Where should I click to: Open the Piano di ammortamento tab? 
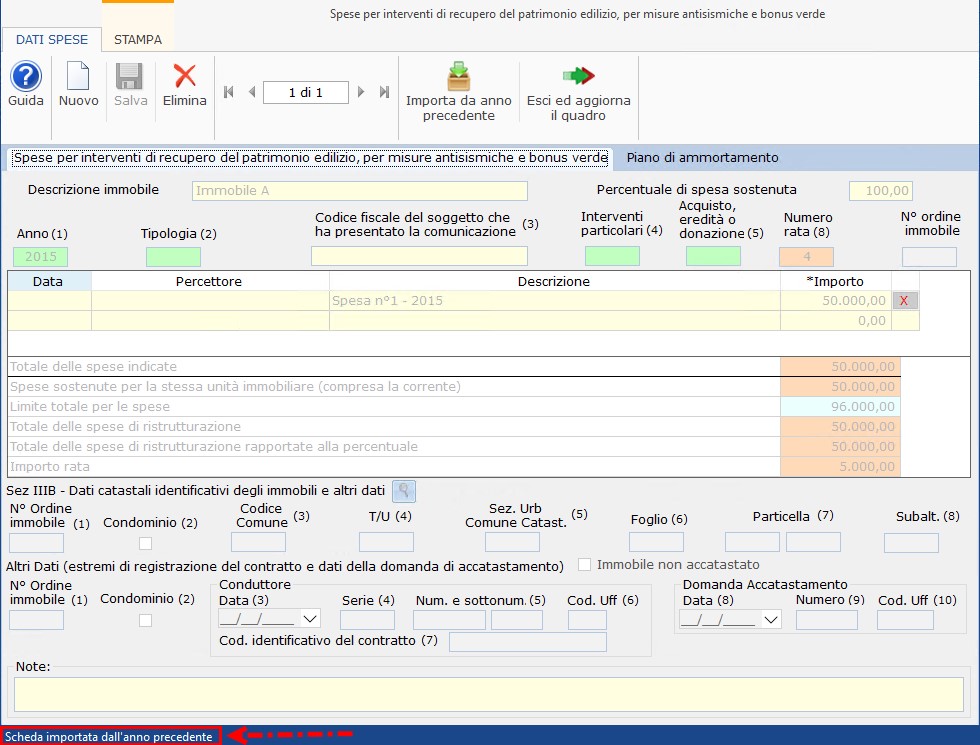(702, 158)
